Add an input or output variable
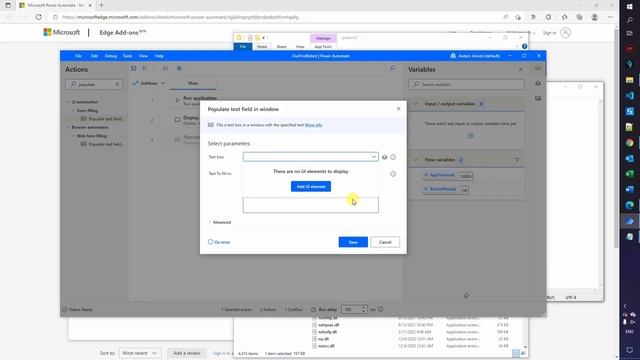 tap(470, 136)
